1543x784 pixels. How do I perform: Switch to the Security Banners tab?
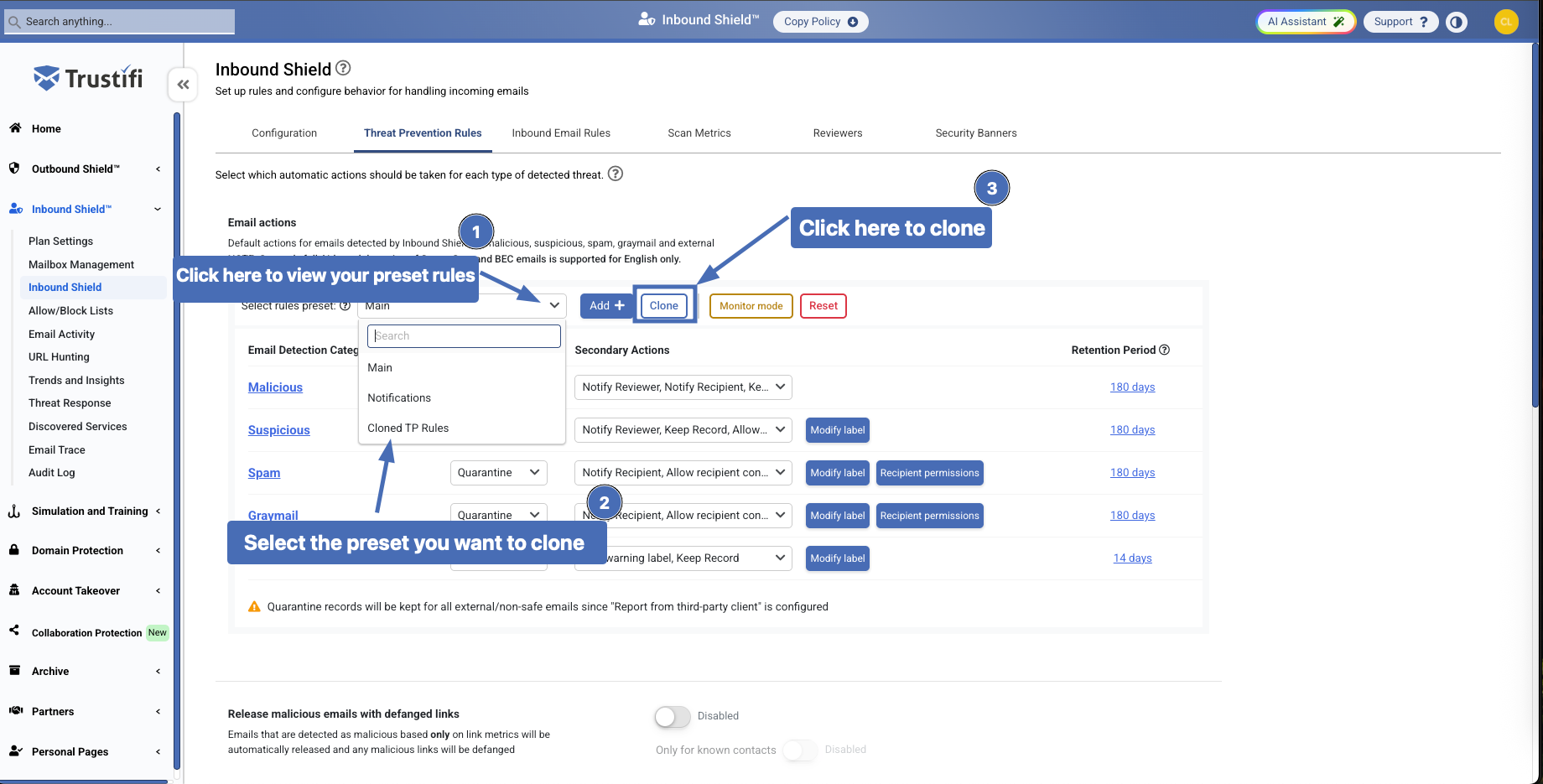tap(976, 133)
